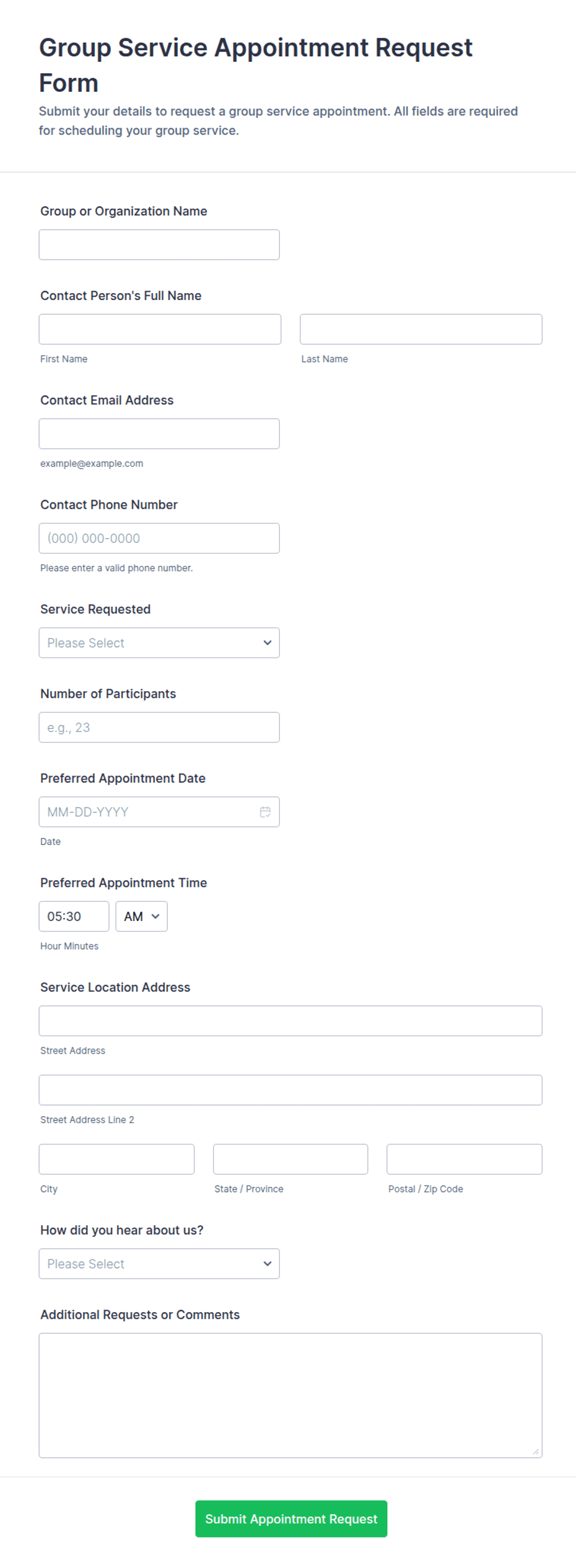This screenshot has width=576, height=1568.
Task: Focus the Group or Organization Name field
Action: 159,245
